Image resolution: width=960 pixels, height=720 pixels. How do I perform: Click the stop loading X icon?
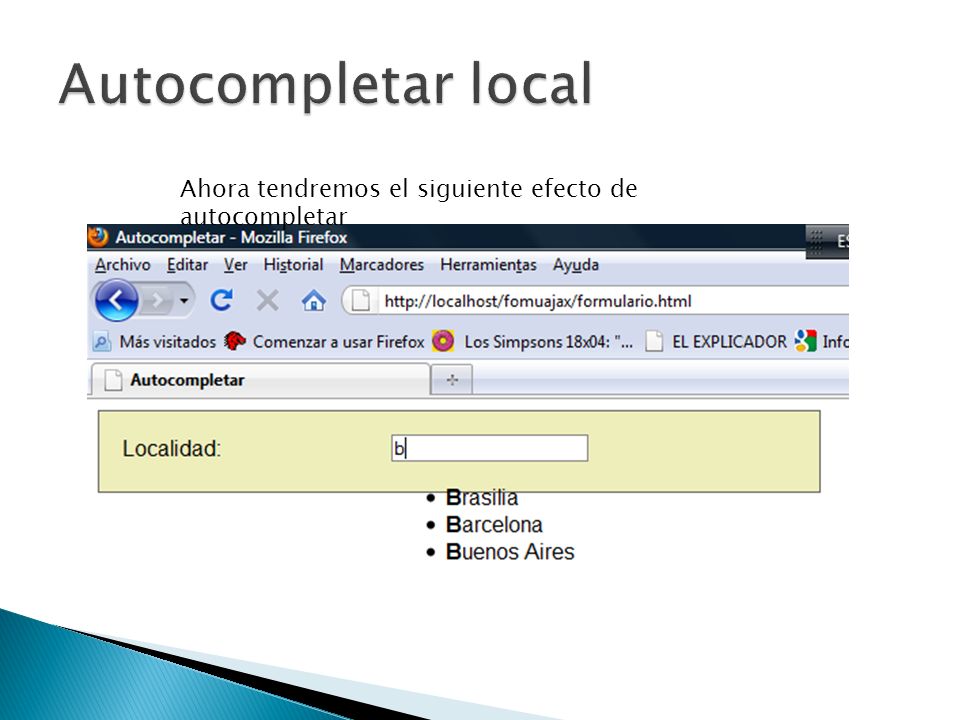[268, 301]
